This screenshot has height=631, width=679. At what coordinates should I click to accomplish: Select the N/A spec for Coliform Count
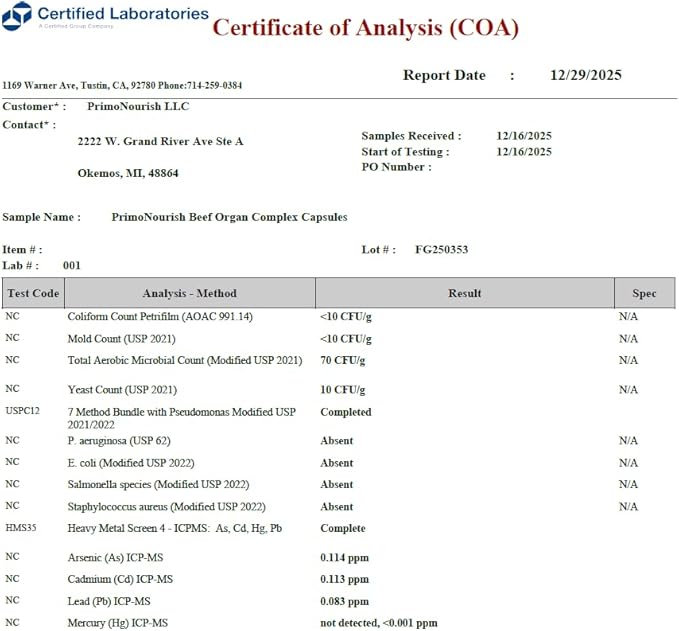click(x=628, y=317)
